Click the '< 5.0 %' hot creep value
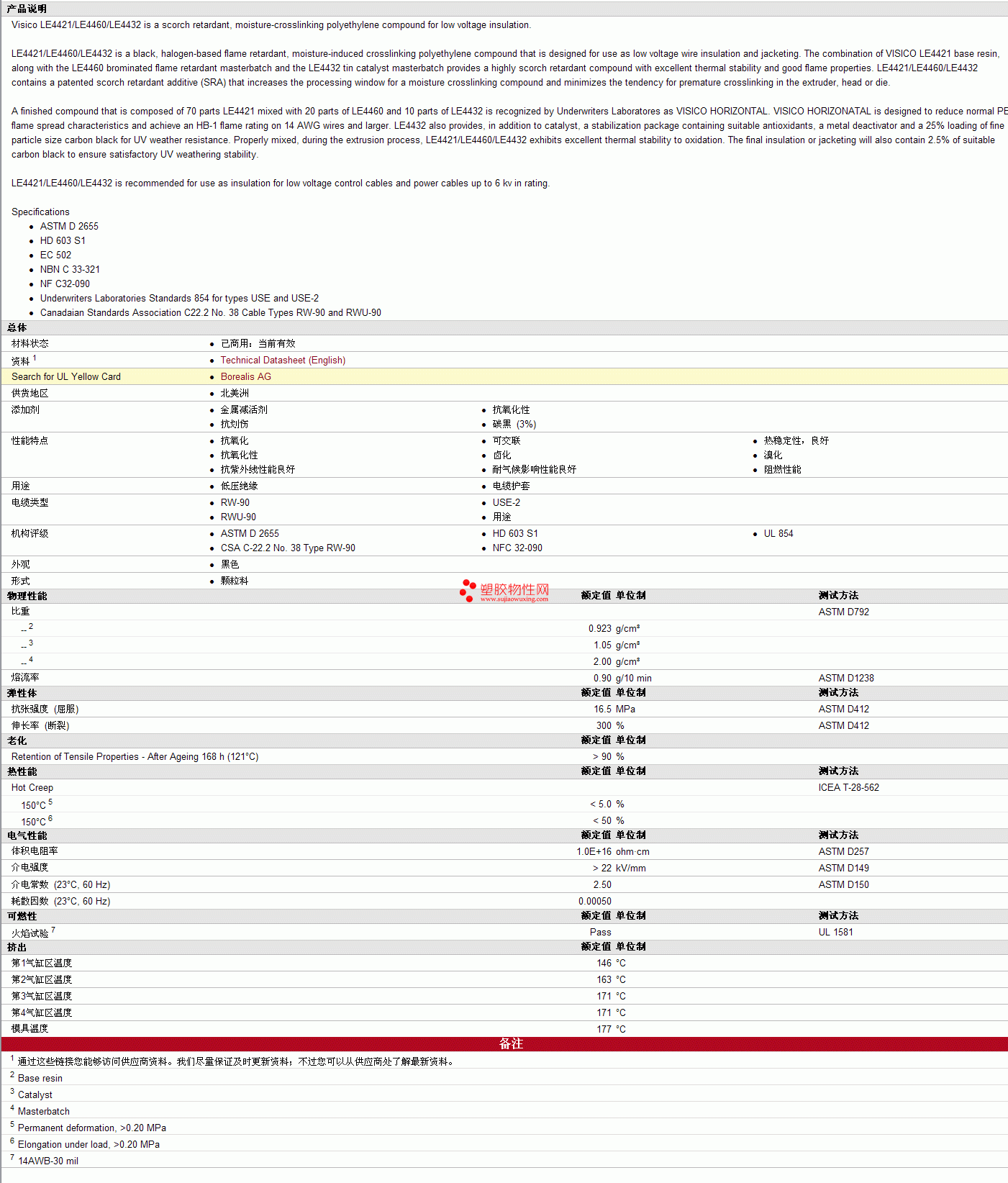1008x1183 pixels. tap(607, 804)
